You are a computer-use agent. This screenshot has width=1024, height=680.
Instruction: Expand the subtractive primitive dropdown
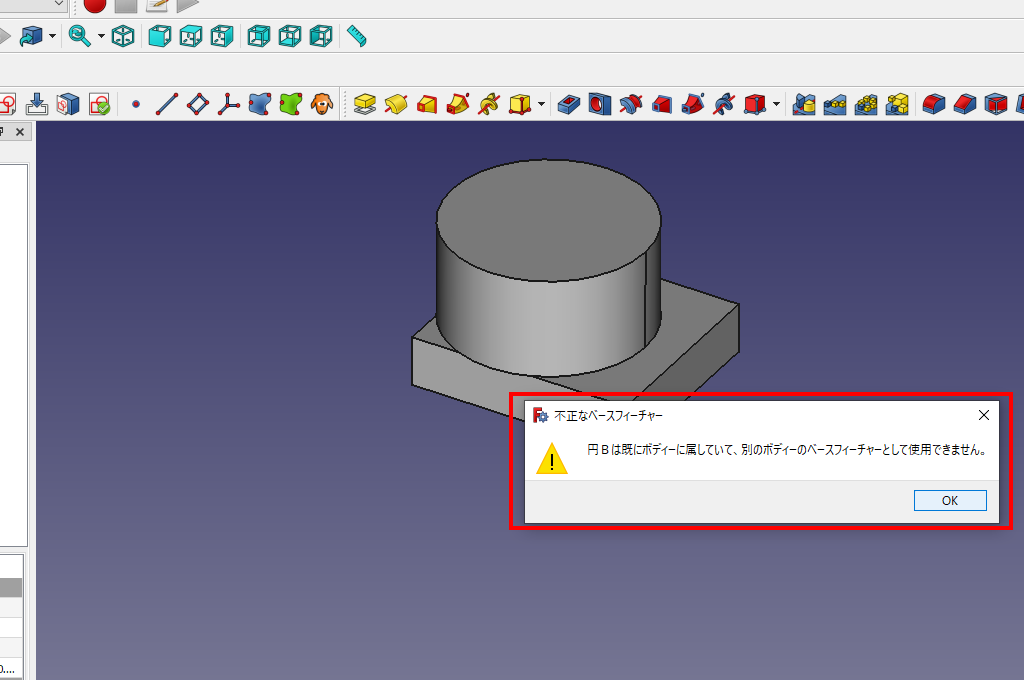click(776, 104)
